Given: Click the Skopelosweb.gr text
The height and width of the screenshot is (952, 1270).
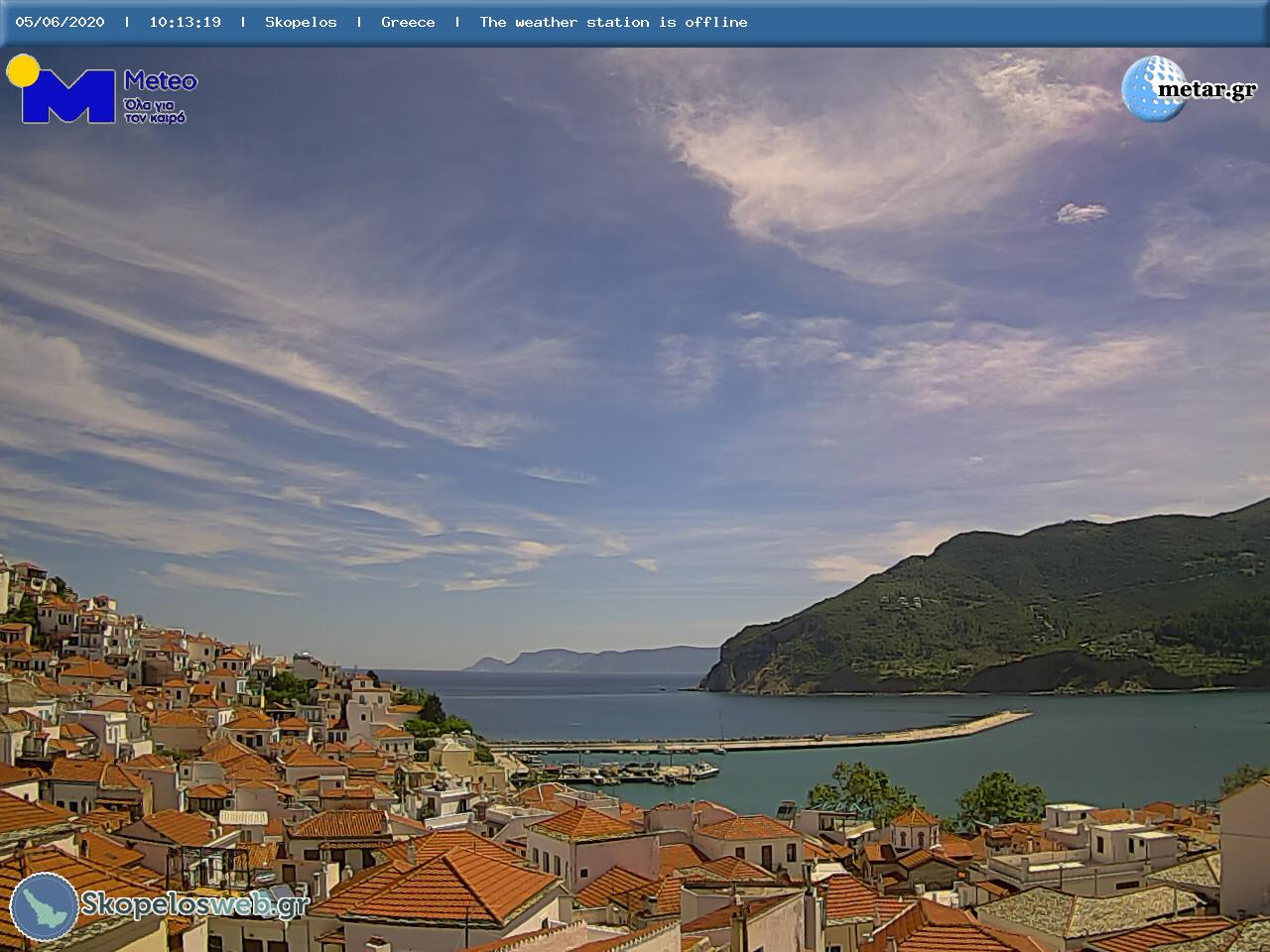Looking at the screenshot, I should coord(194,904).
